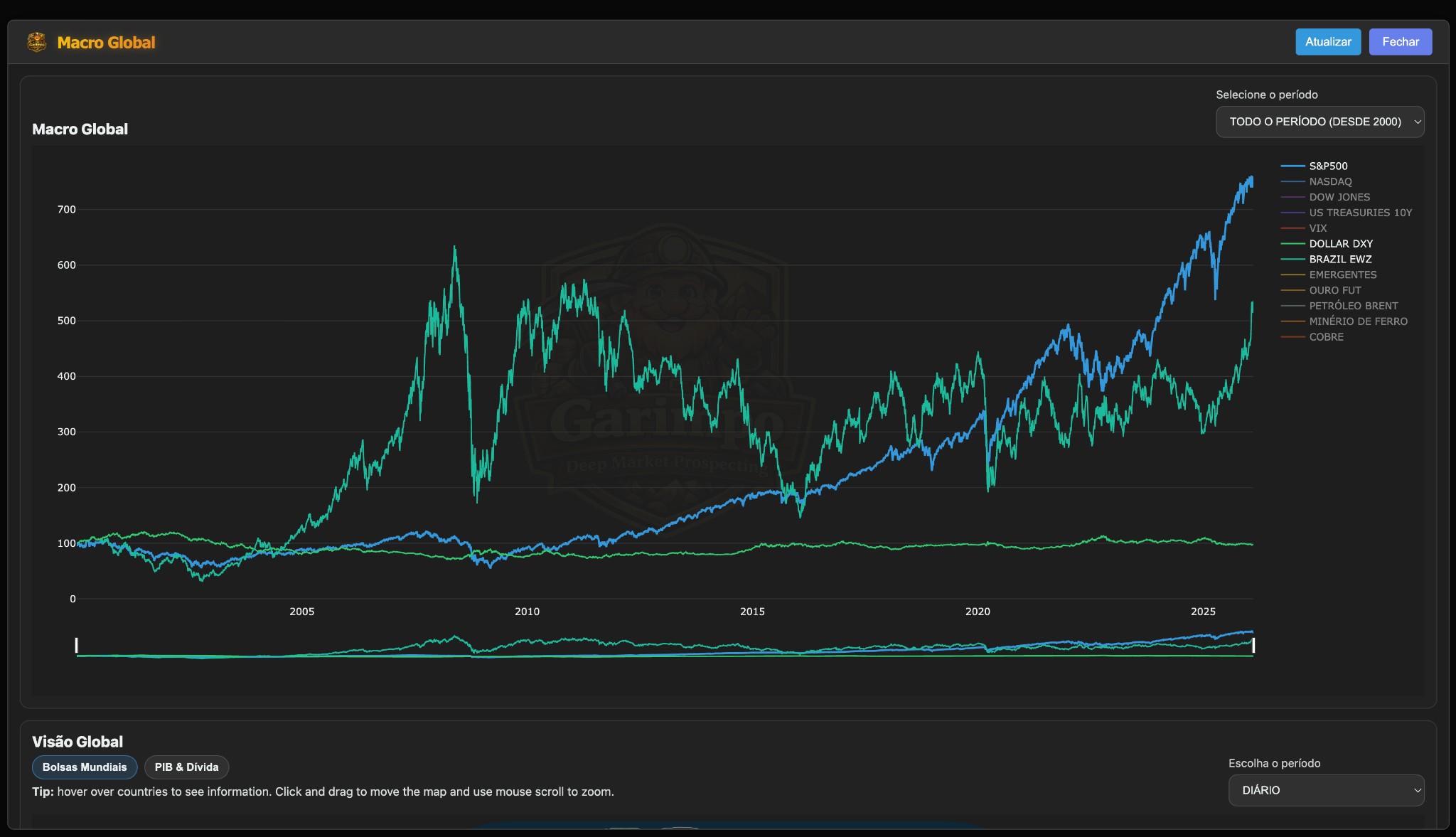1456x837 pixels.
Task: Enable the VIX series in the legend
Action: (1317, 228)
